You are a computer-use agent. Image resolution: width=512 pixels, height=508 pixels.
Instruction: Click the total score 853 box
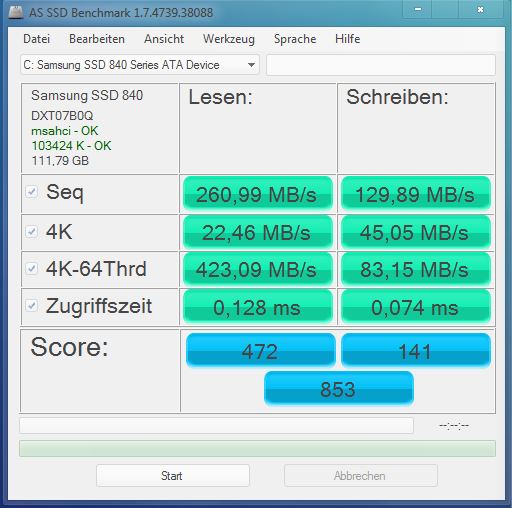(339, 389)
